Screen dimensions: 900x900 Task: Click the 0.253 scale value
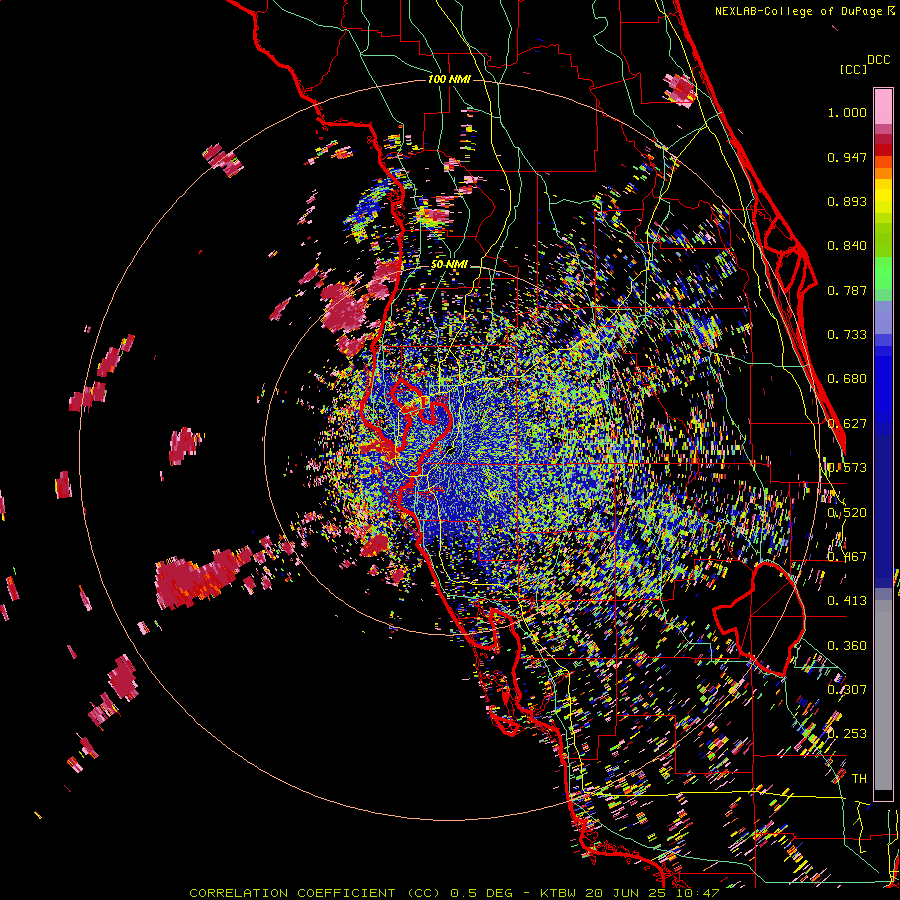point(847,734)
